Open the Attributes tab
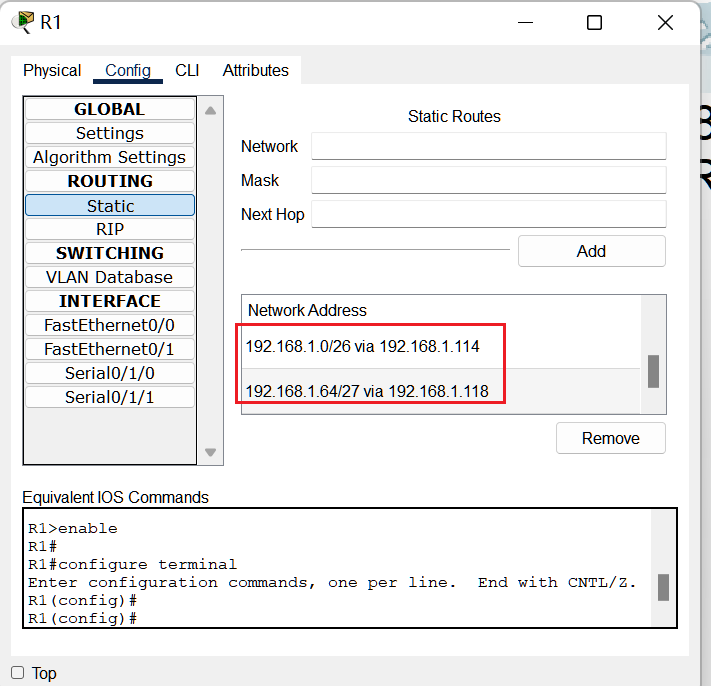Screen dimensions: 711x686 255,71
